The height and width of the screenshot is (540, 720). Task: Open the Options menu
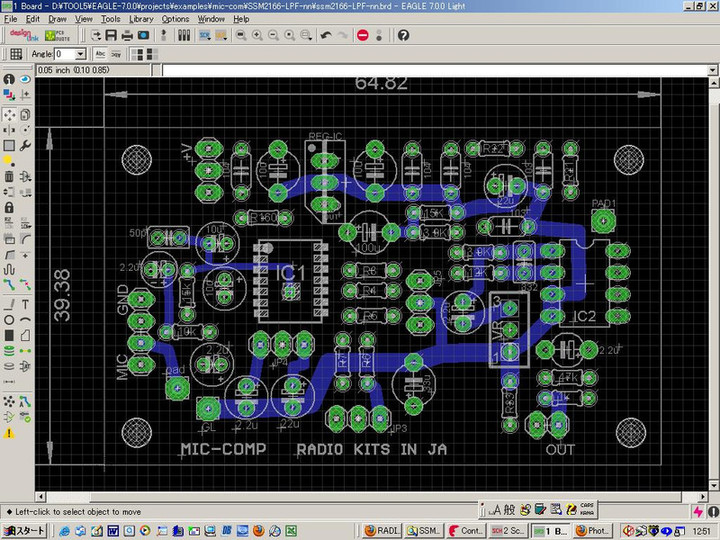(175, 19)
